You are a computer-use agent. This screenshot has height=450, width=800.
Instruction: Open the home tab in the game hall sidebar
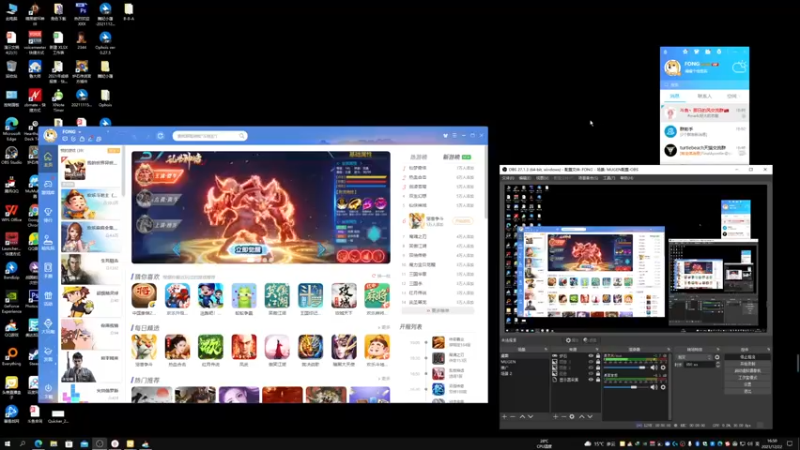pos(47,159)
